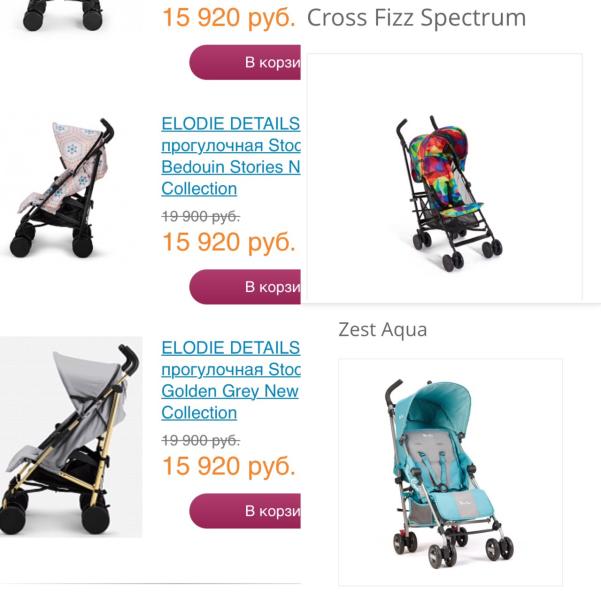Click the turquoise Zest Aqua stroller image

pyautogui.click(x=450, y=471)
